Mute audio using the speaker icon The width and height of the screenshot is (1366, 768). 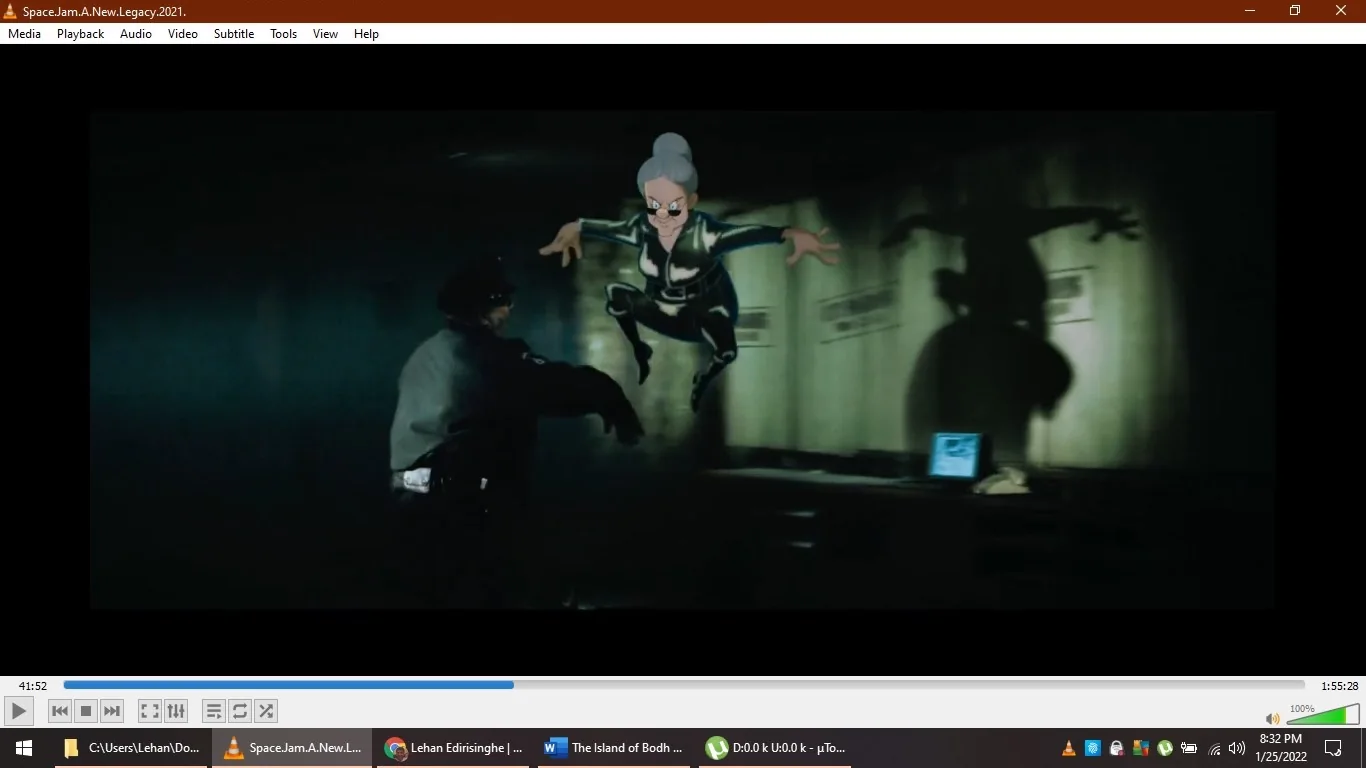pyautogui.click(x=1273, y=718)
